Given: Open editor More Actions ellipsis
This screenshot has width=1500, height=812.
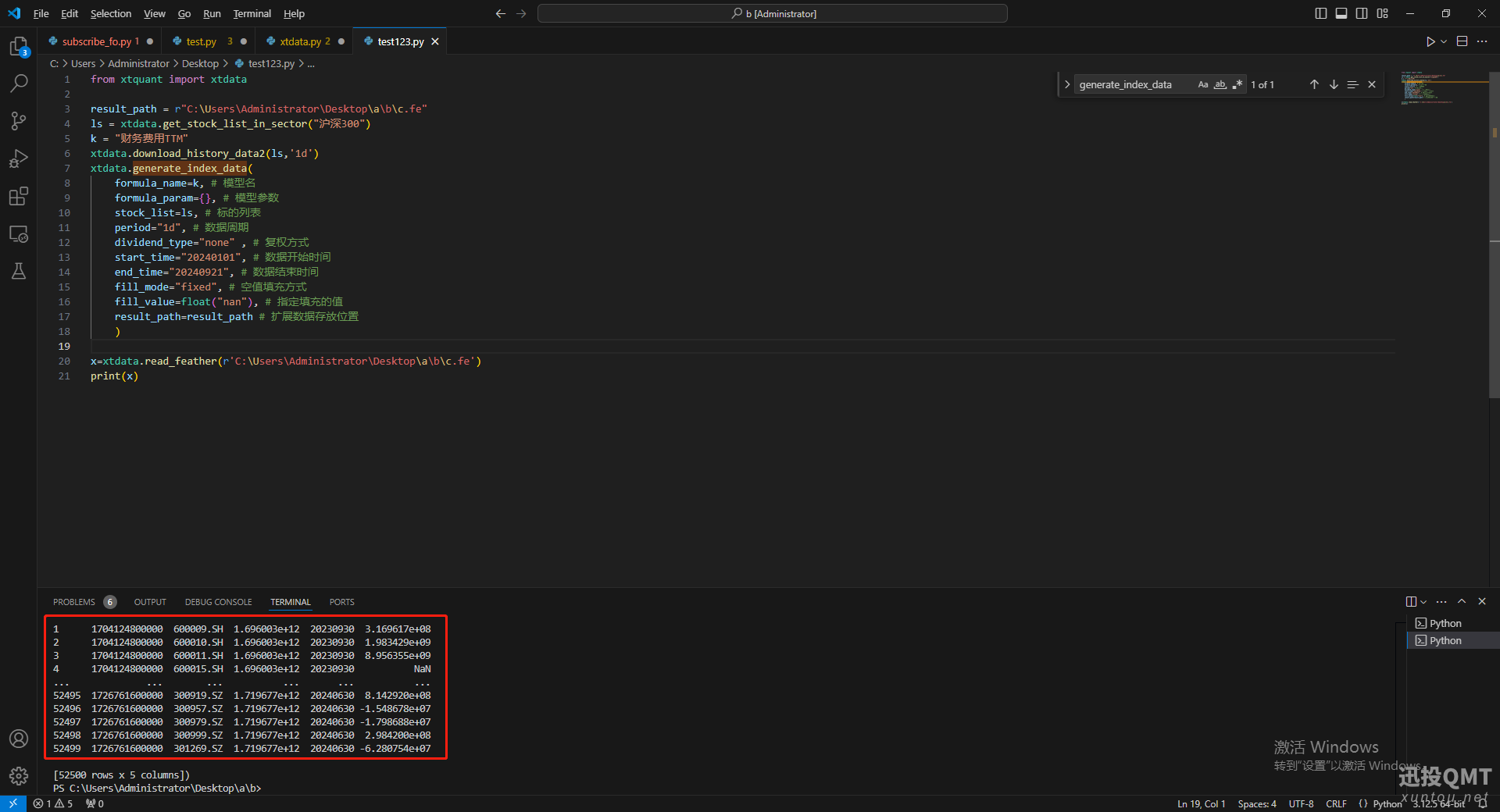Looking at the screenshot, I should (1482, 41).
